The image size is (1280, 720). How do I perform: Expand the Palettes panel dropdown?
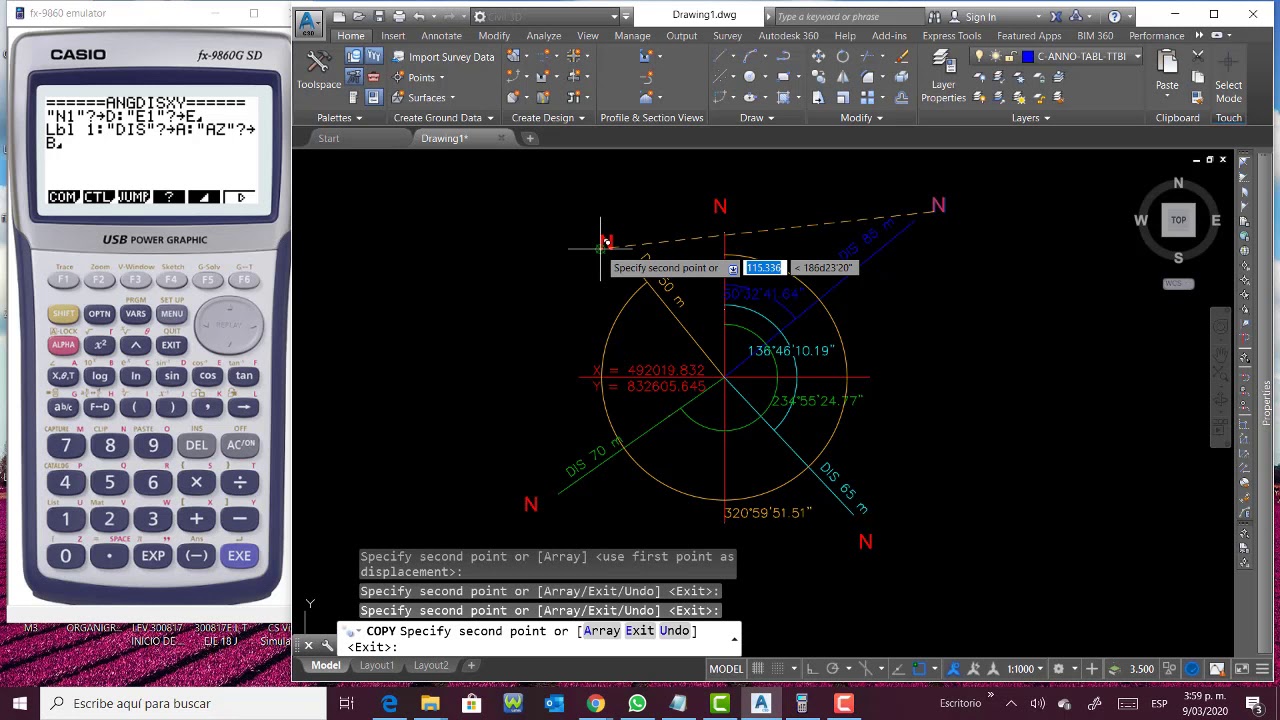click(x=339, y=118)
